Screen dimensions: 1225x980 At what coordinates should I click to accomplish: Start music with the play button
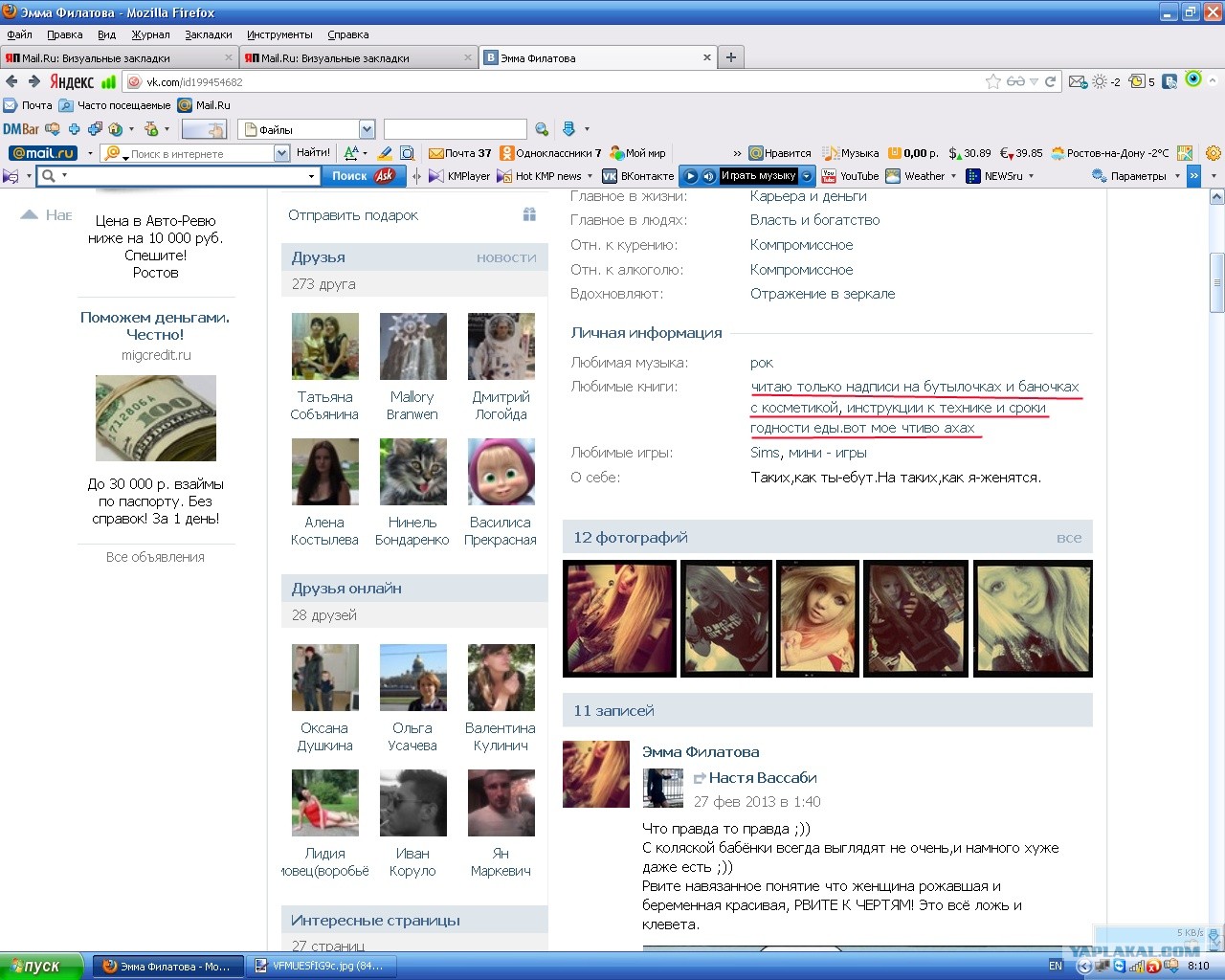coord(690,176)
